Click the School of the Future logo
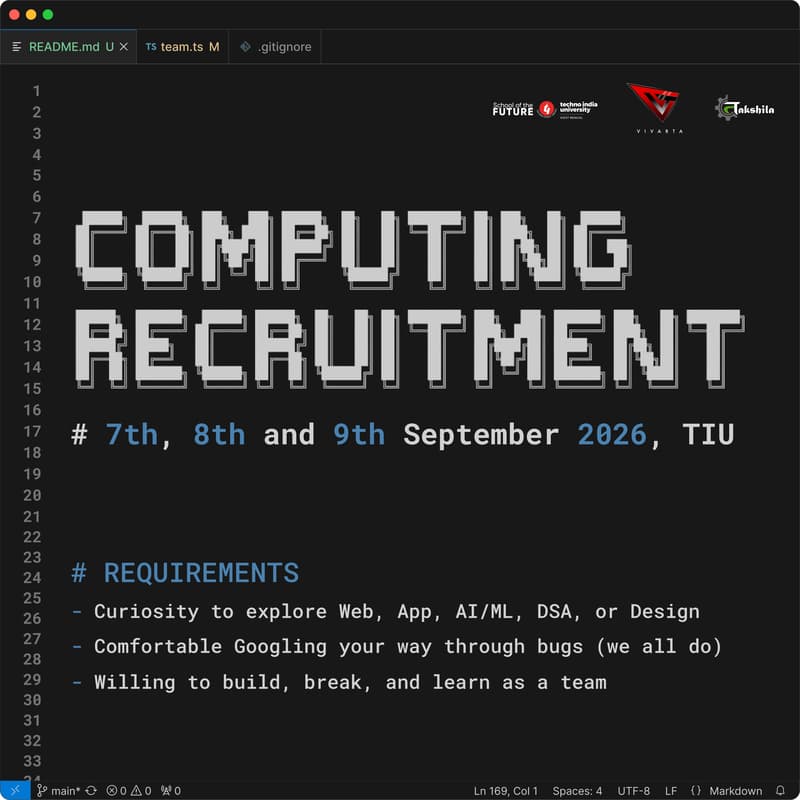Image resolution: width=800 pixels, height=800 pixels. tap(513, 109)
